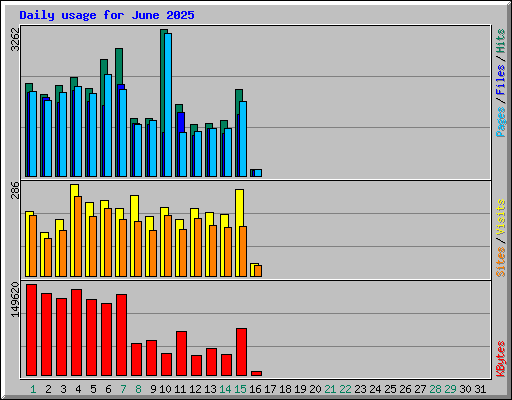This screenshot has width=512, height=400.
Task: Click the 'Visits' legend label
Action: point(501,218)
